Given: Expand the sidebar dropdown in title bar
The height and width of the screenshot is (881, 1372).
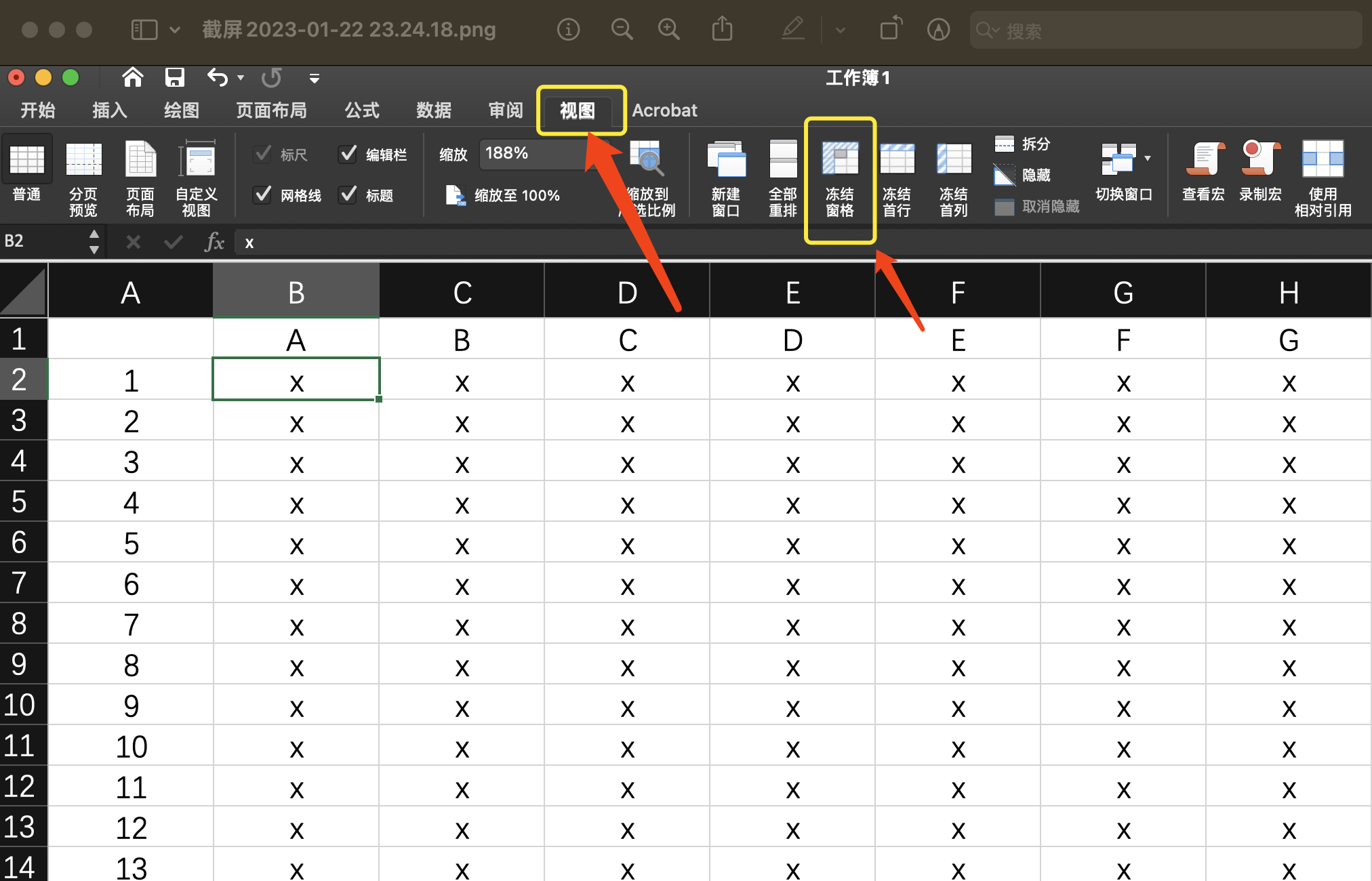Looking at the screenshot, I should pos(175,30).
